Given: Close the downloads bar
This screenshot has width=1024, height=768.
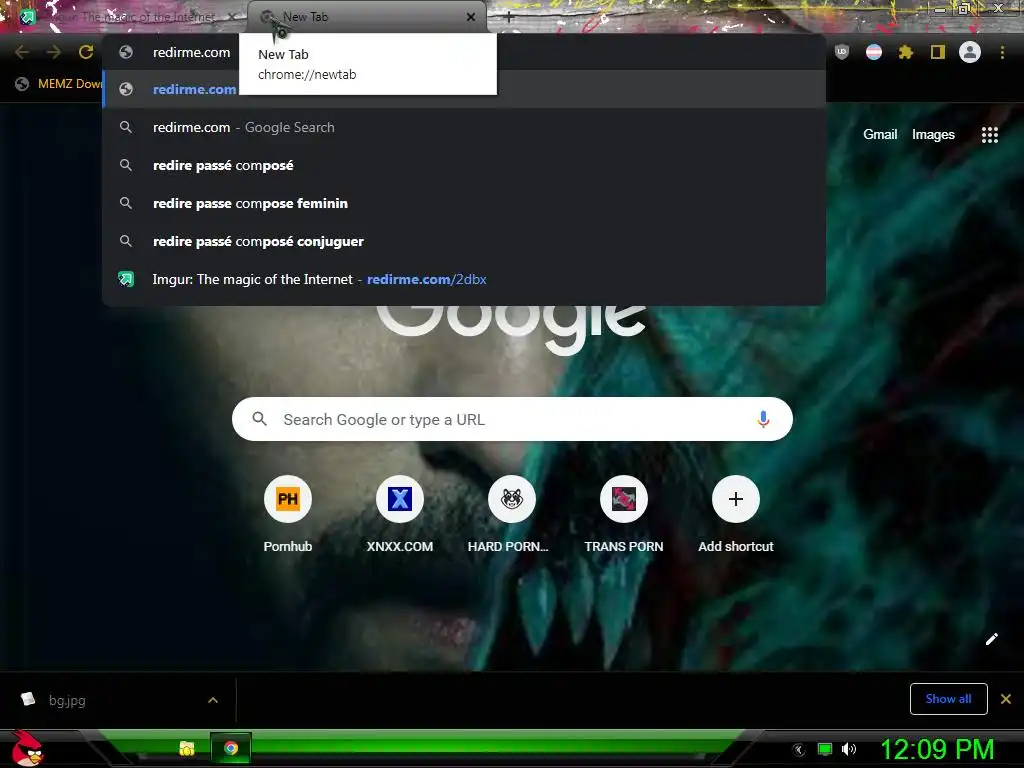Looking at the screenshot, I should 1006,699.
